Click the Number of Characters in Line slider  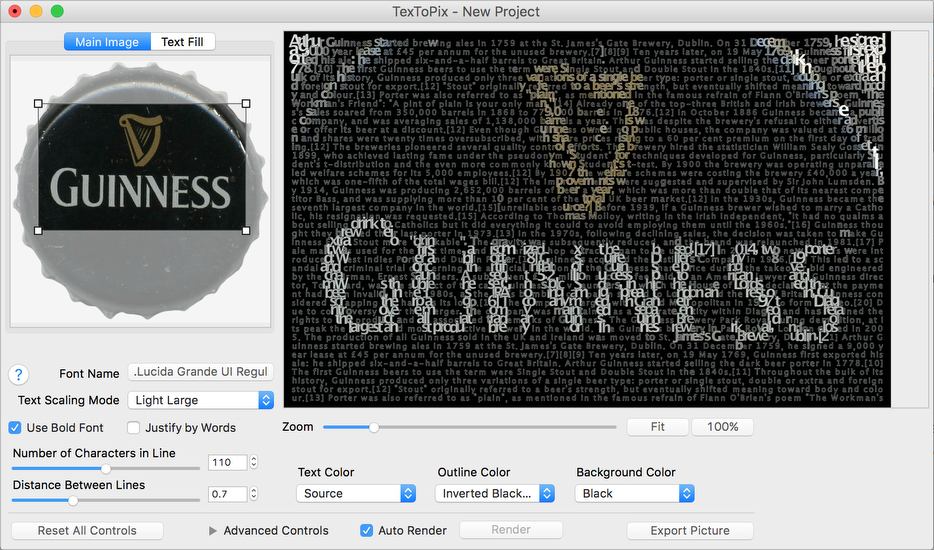(x=105, y=468)
